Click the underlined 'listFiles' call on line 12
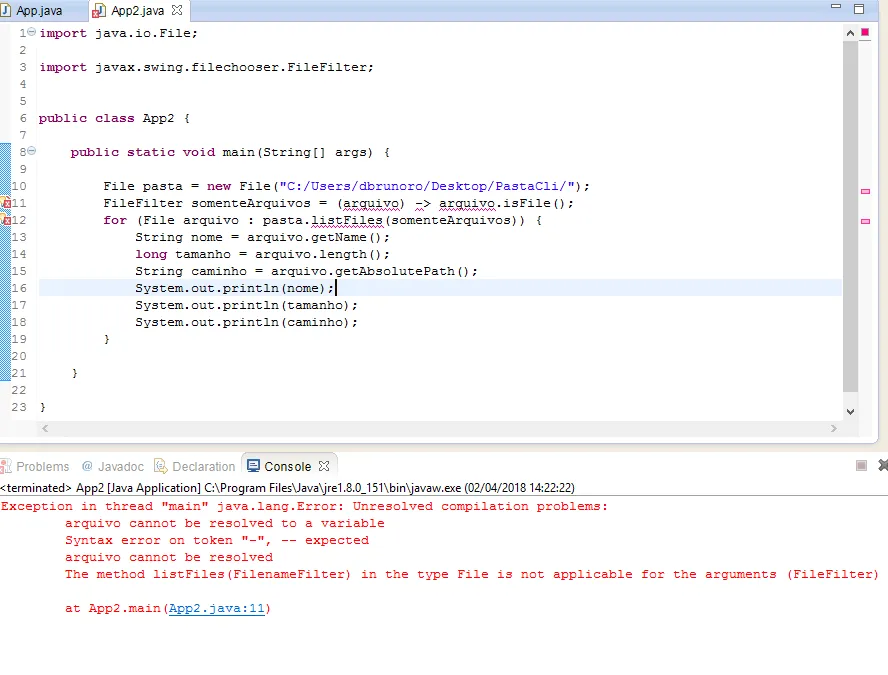 tap(347, 220)
